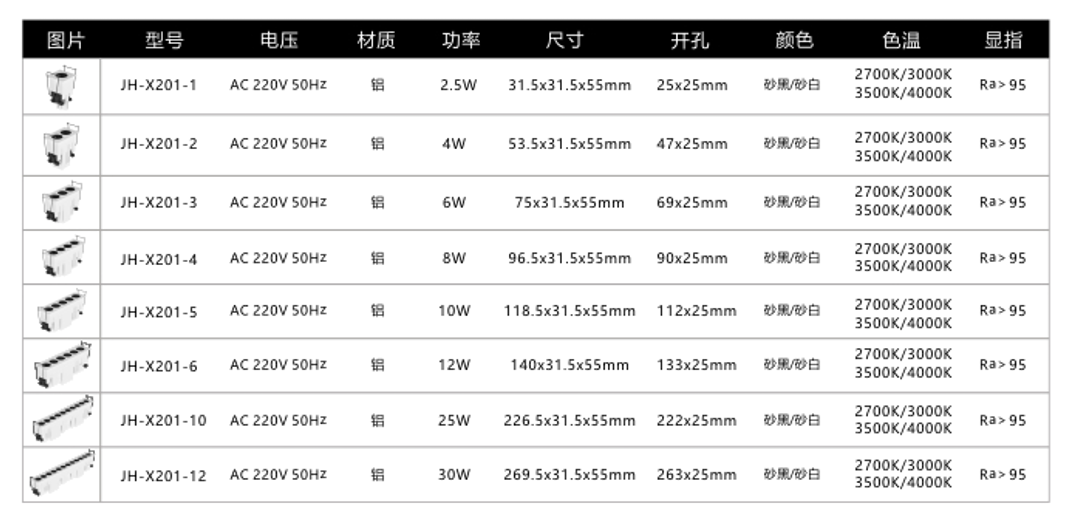1070x520 pixels.
Task: Click the 色温 column header
Action: tap(901, 40)
